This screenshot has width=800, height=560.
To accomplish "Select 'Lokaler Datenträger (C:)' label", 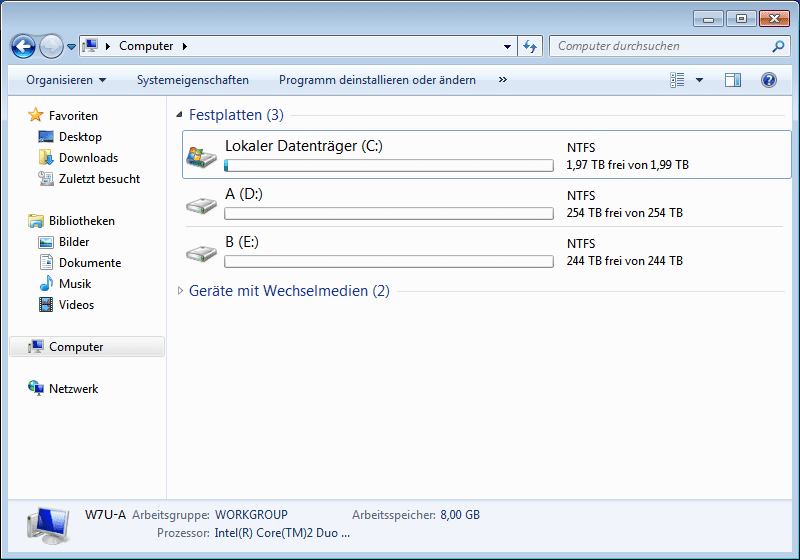I will click(x=304, y=146).
